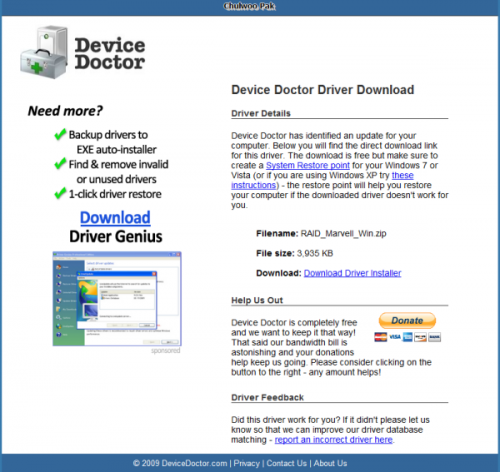Open the About Us footer link

click(330, 463)
